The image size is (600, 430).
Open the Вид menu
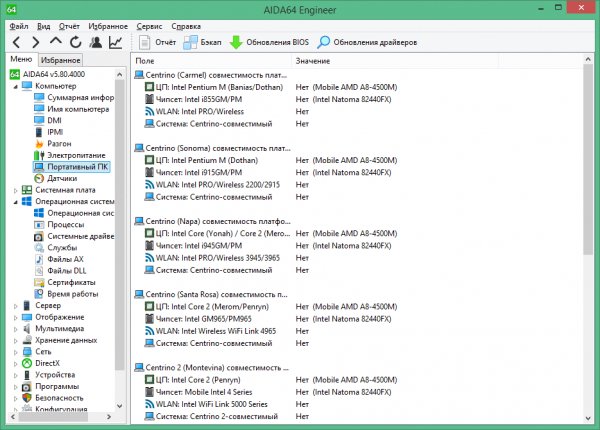coord(44,26)
